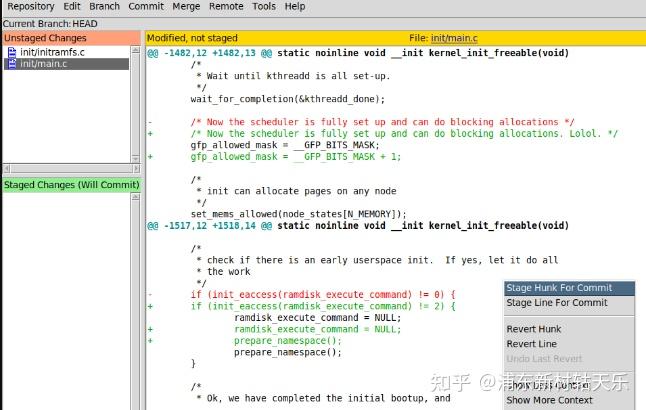Click the unstaged list scroll-left arrow
Screen dimensions: 646x410
tap(6, 169)
